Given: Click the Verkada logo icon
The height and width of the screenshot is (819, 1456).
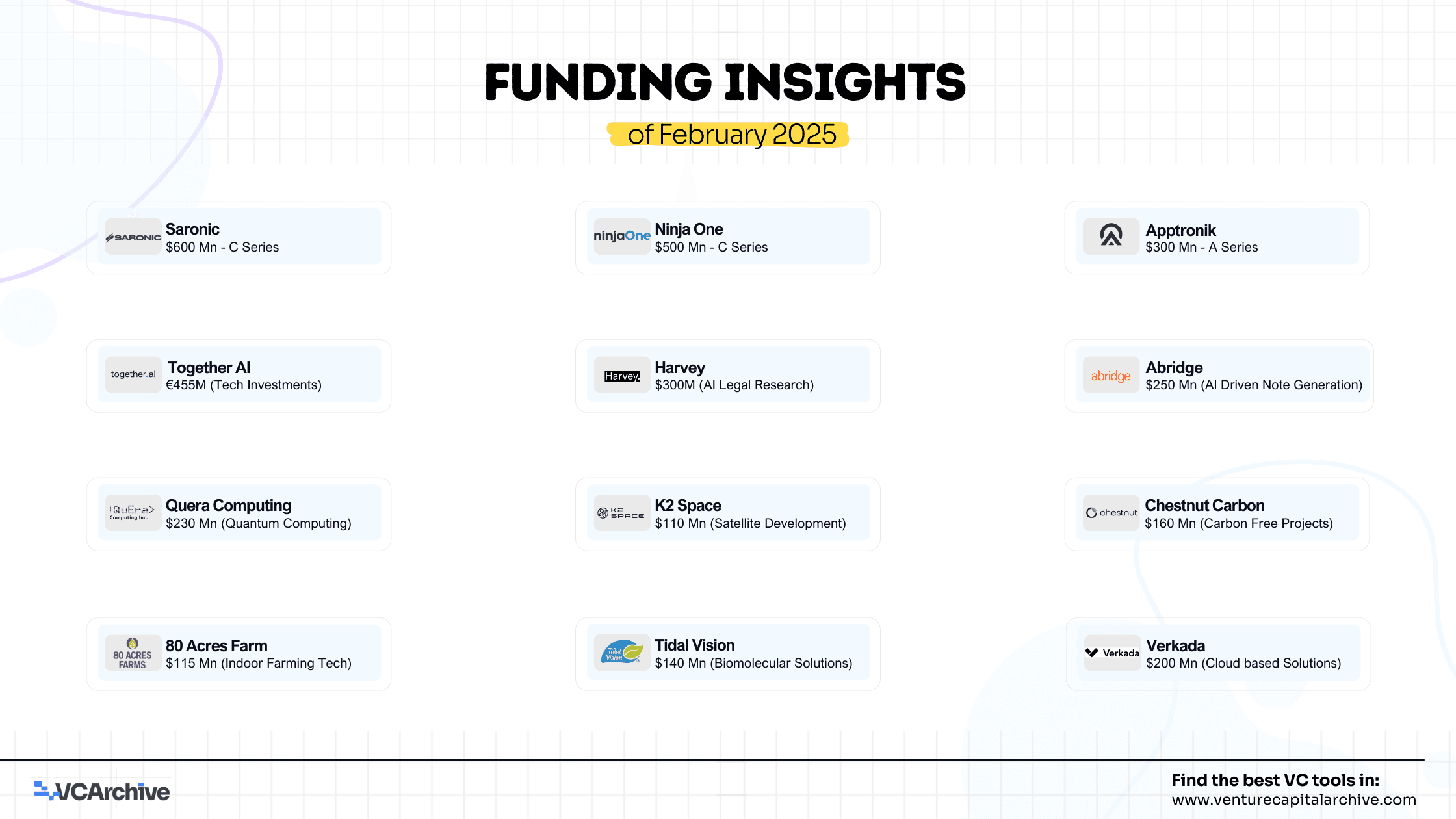Looking at the screenshot, I should tap(1112, 653).
